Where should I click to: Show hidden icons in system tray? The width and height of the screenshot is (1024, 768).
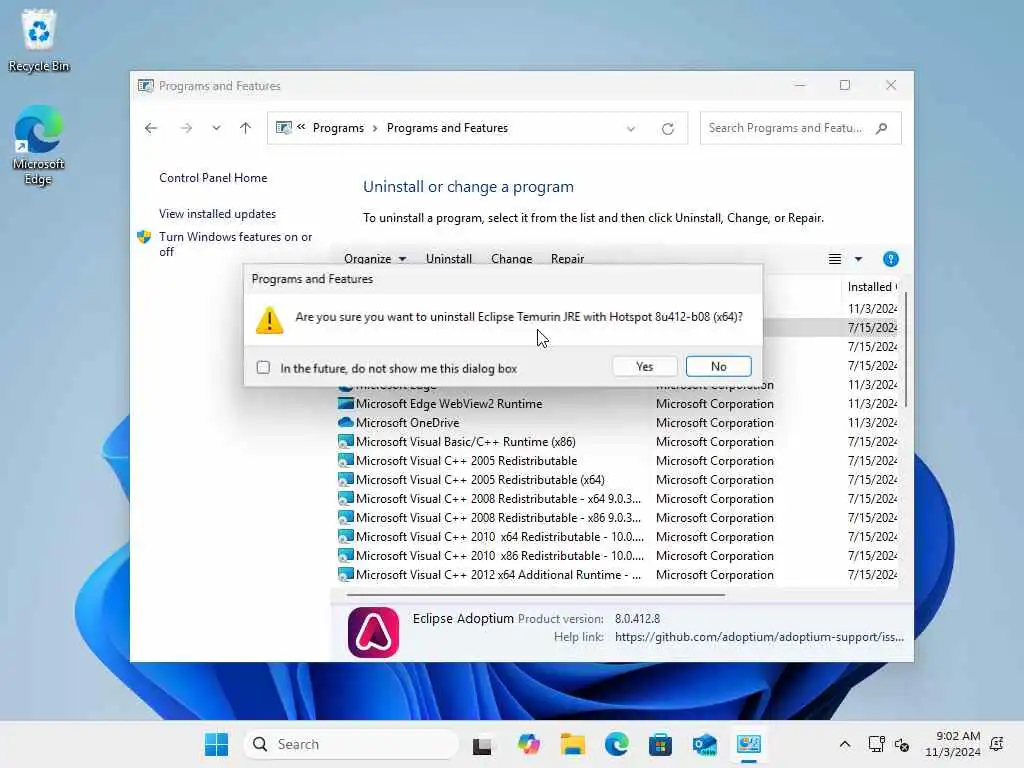click(x=844, y=744)
